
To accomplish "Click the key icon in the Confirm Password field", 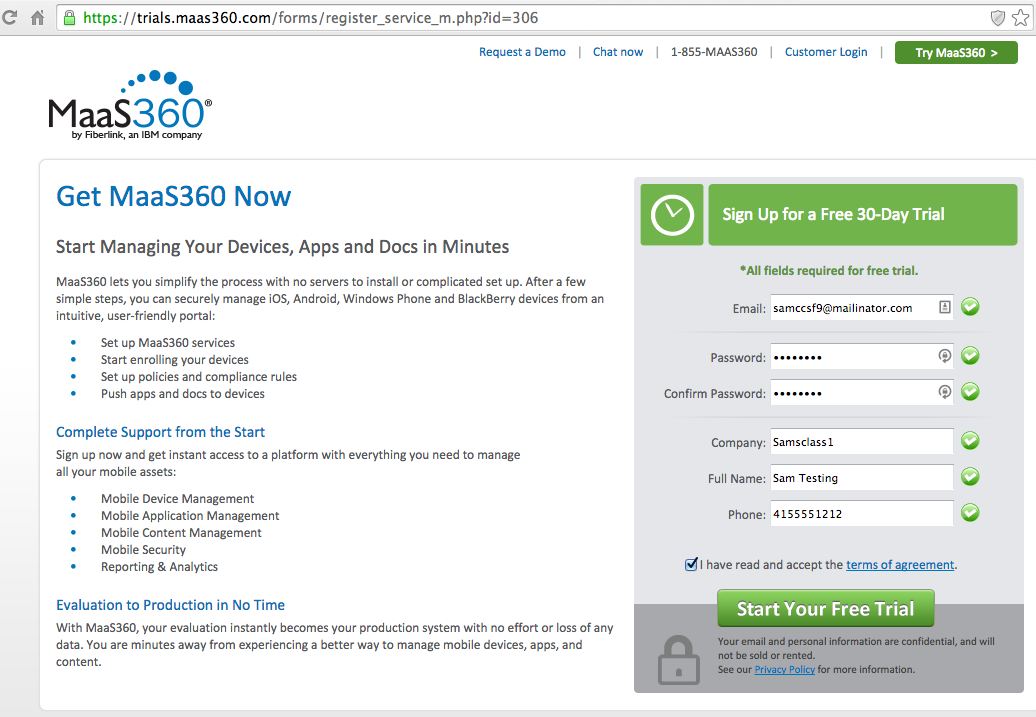I will pos(945,392).
